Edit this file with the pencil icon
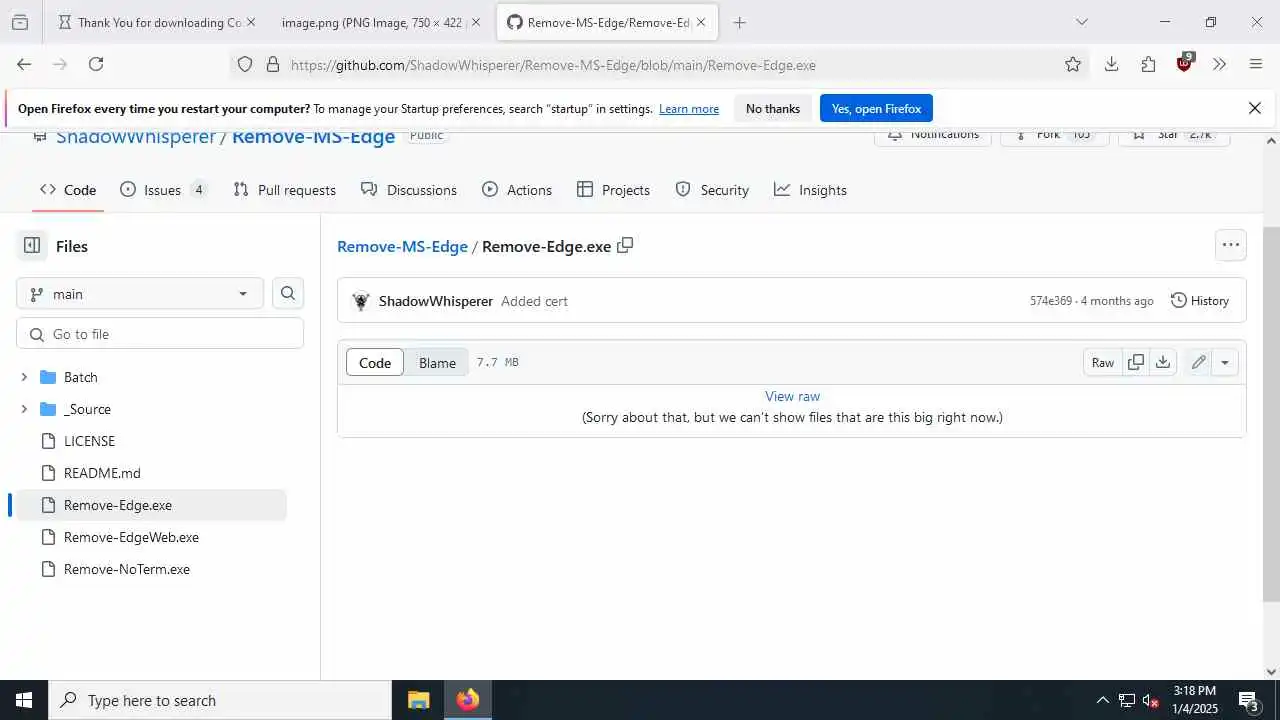 pos(1198,362)
